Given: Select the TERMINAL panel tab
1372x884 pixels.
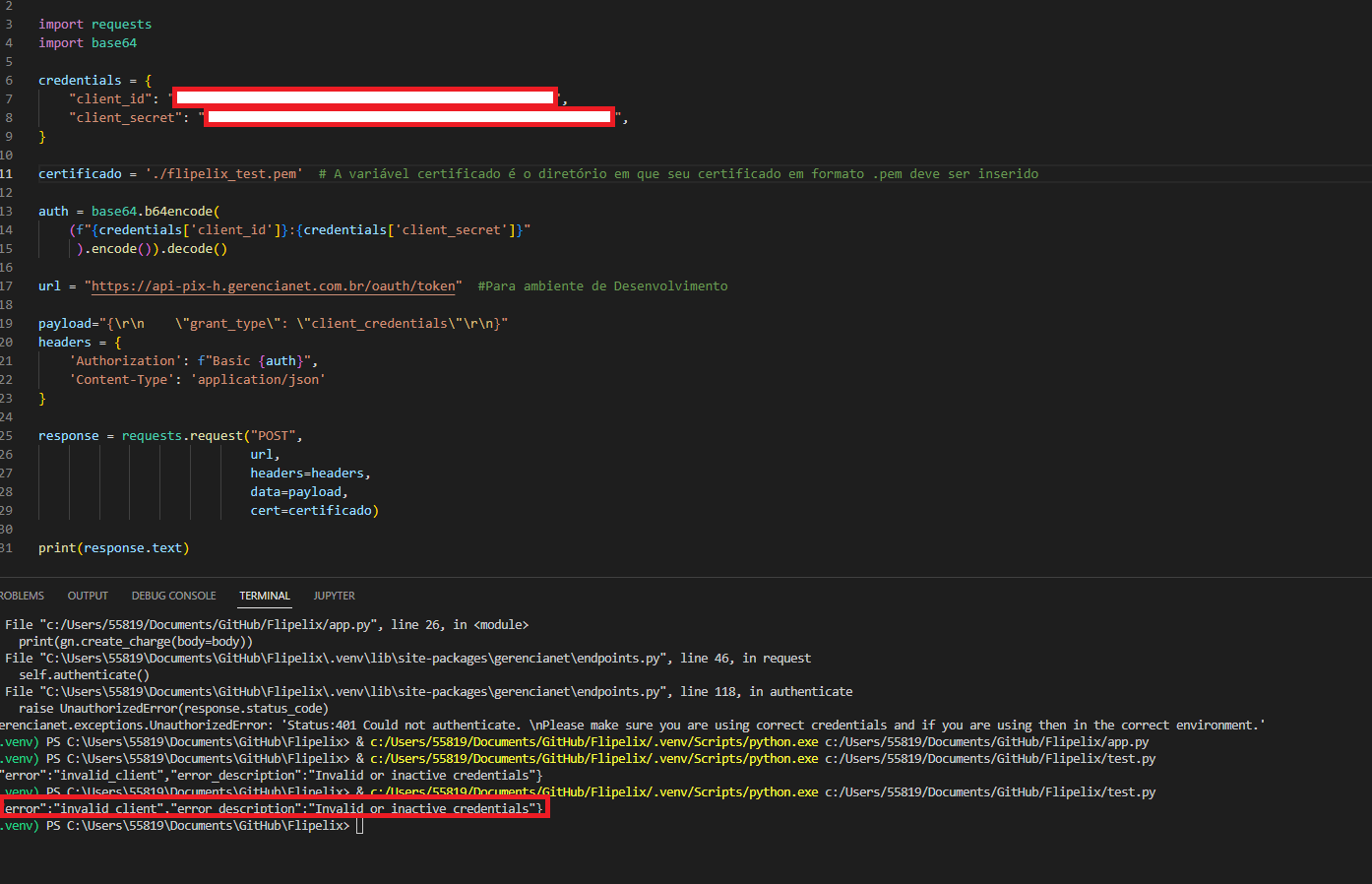Looking at the screenshot, I should (265, 596).
